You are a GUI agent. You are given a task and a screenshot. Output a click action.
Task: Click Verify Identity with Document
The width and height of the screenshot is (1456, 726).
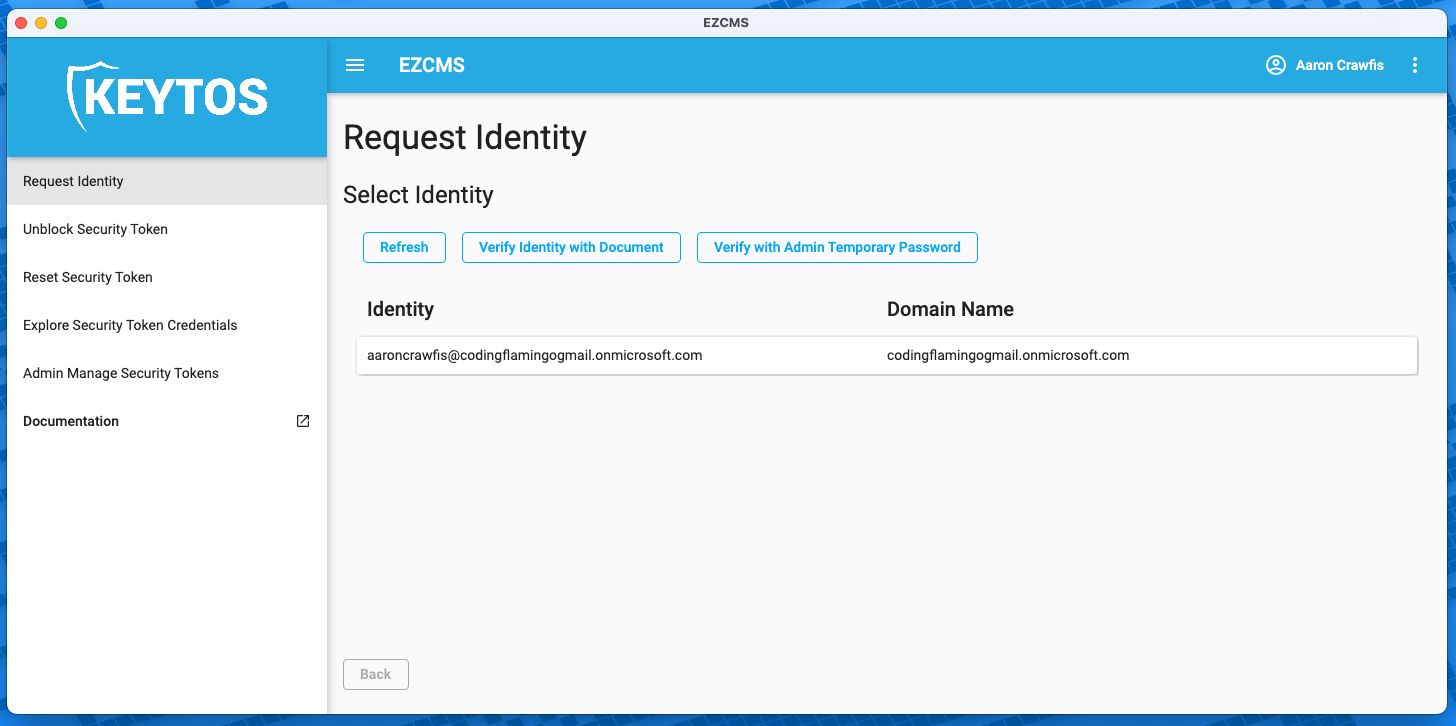[571, 247]
